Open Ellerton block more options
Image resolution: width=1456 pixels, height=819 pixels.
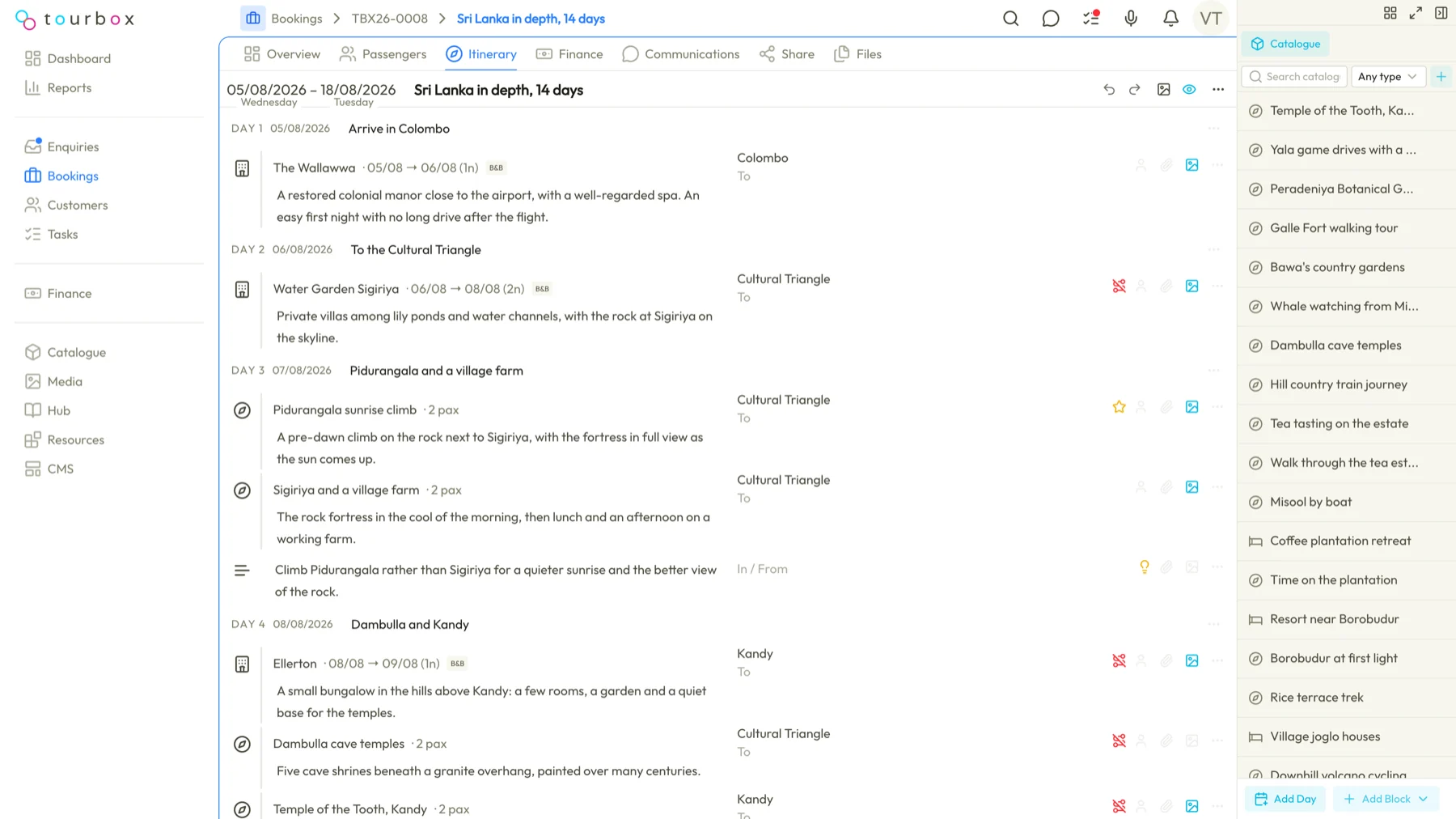pos(1217,661)
